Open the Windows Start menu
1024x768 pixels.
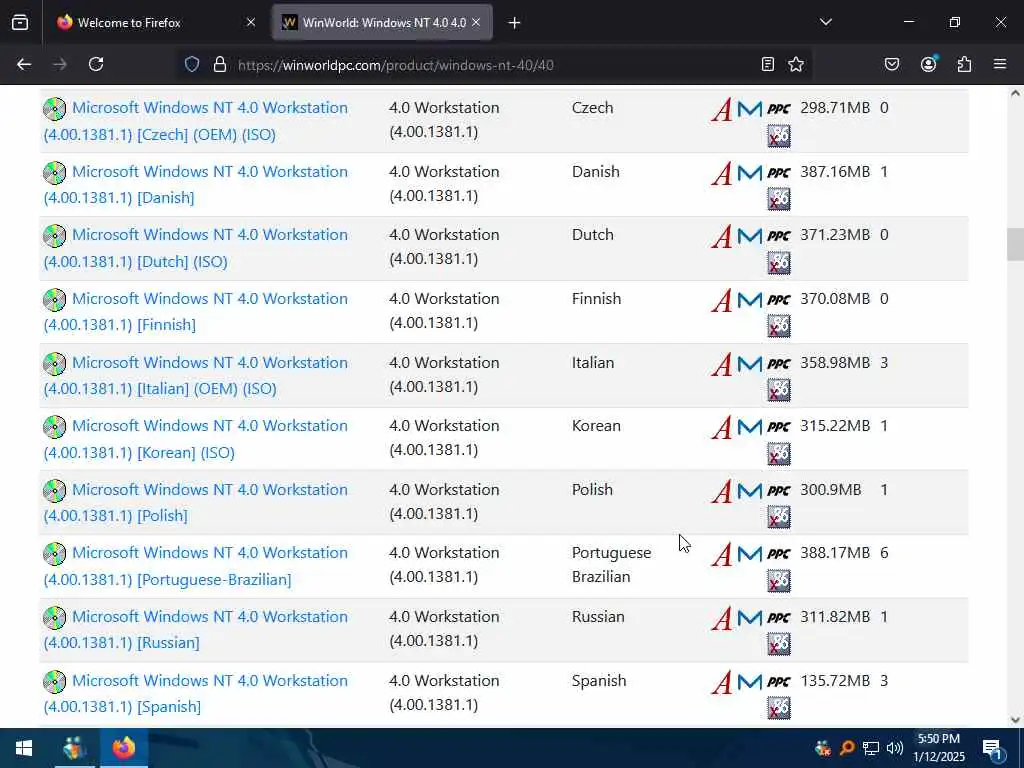coord(24,748)
